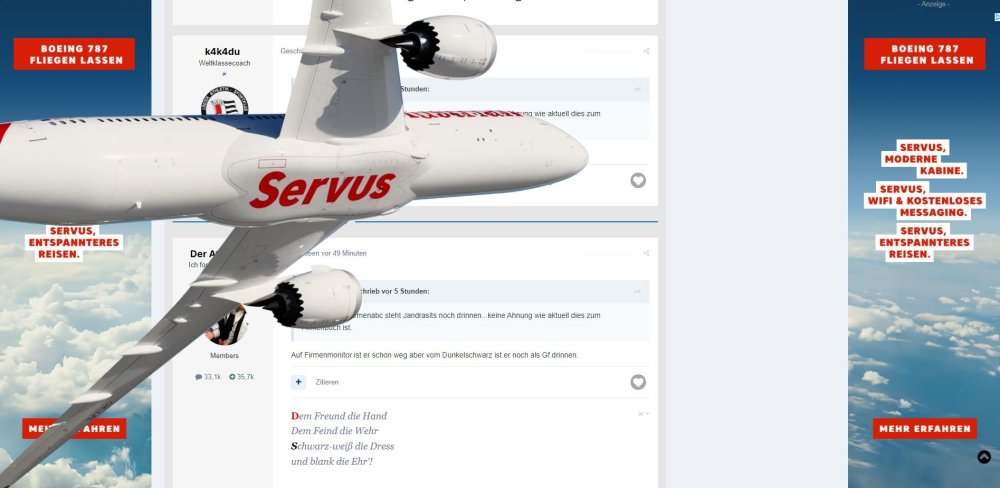Click left "BOEING 787 FLIEGEN LASSEN" banner
This screenshot has height=488, width=1000.
(74, 54)
